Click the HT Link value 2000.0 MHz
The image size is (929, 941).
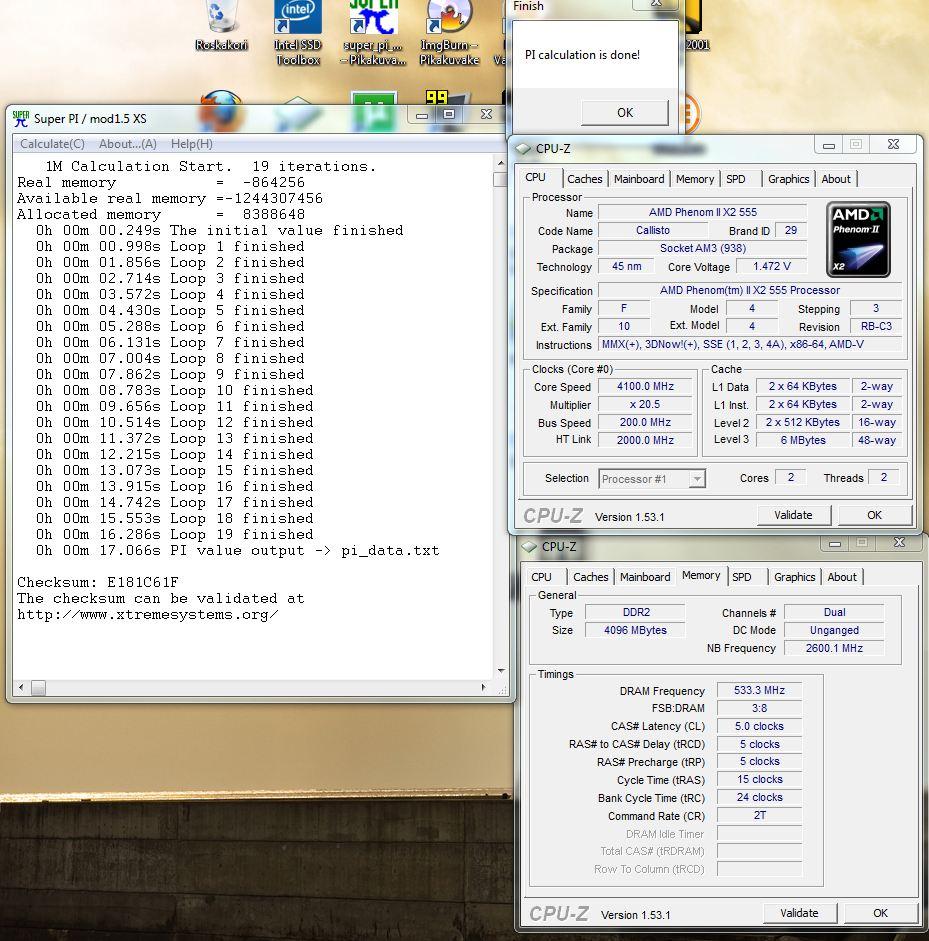click(646, 440)
